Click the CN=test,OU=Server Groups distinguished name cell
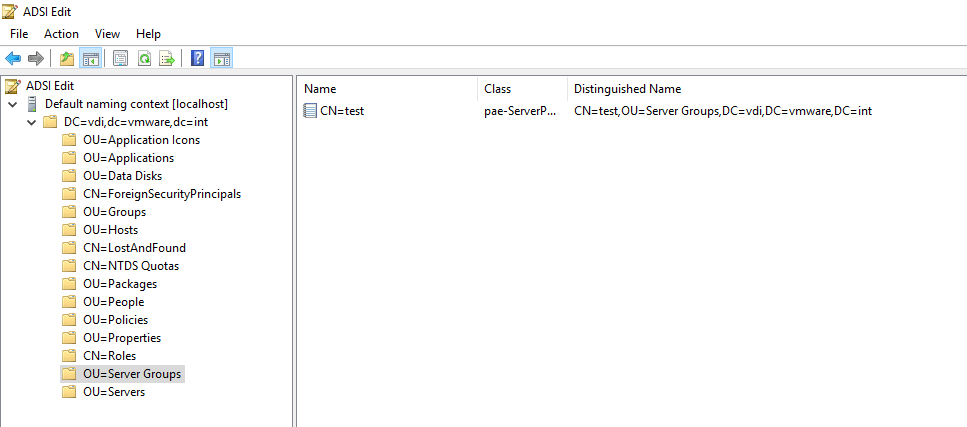Viewport: 967px width, 427px height. click(723, 111)
